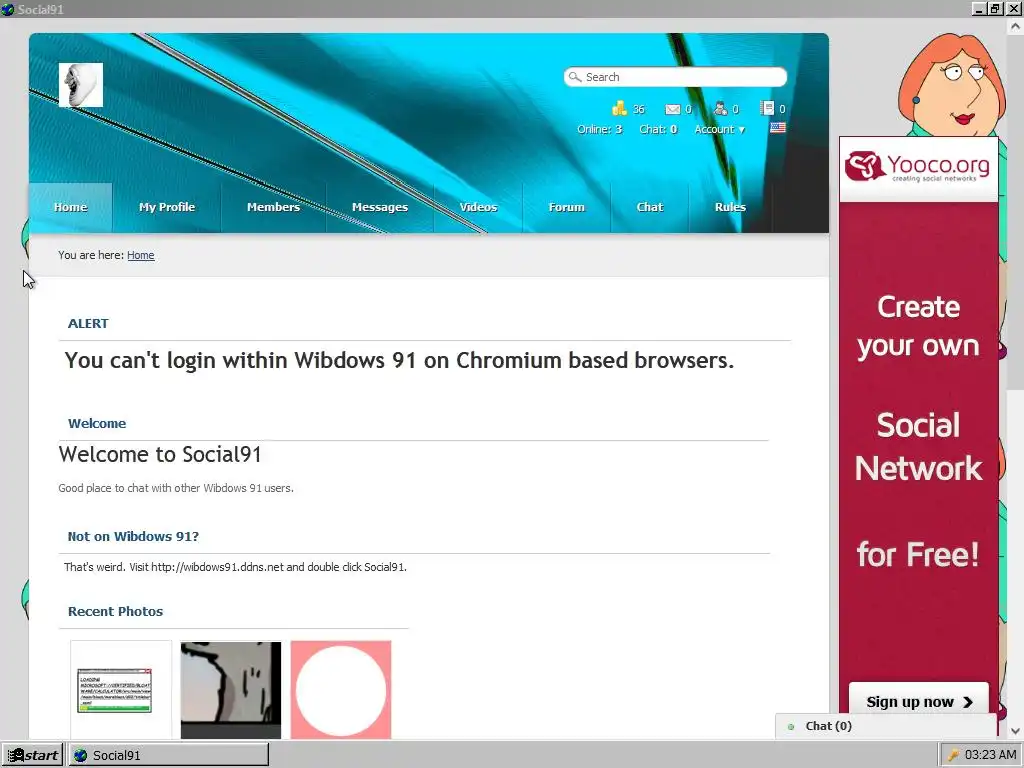Viewport: 1024px width, 768px height.
Task: Click the search magnifier icon
Action: point(575,77)
